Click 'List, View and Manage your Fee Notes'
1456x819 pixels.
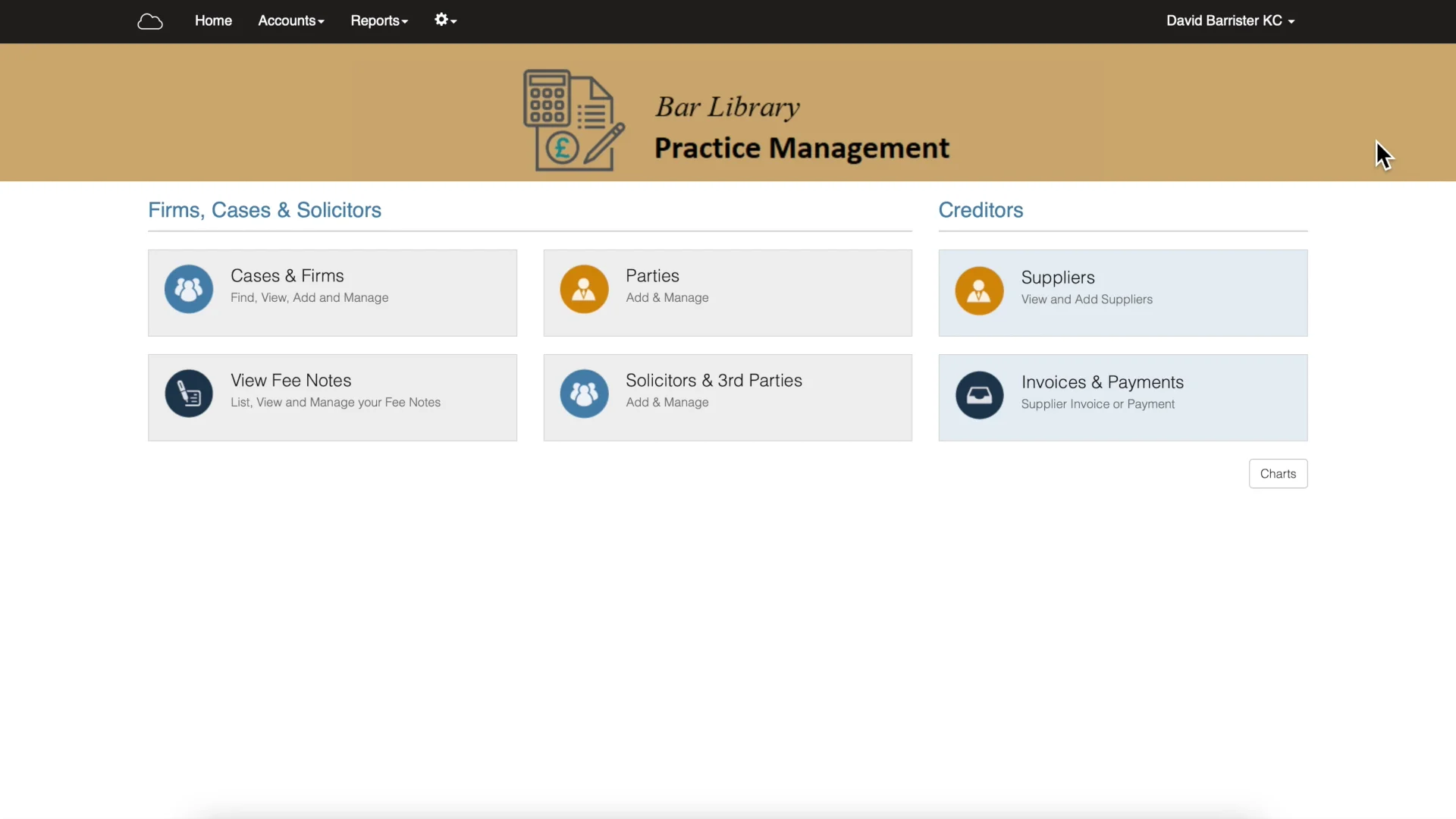(x=335, y=403)
